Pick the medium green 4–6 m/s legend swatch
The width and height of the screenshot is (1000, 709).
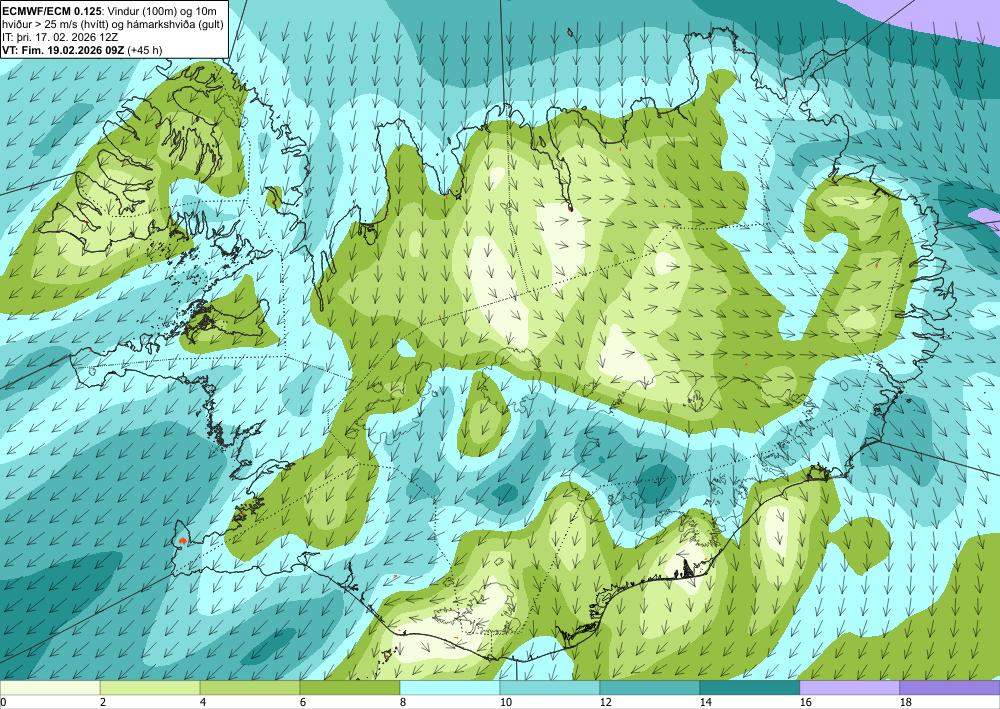point(250,688)
